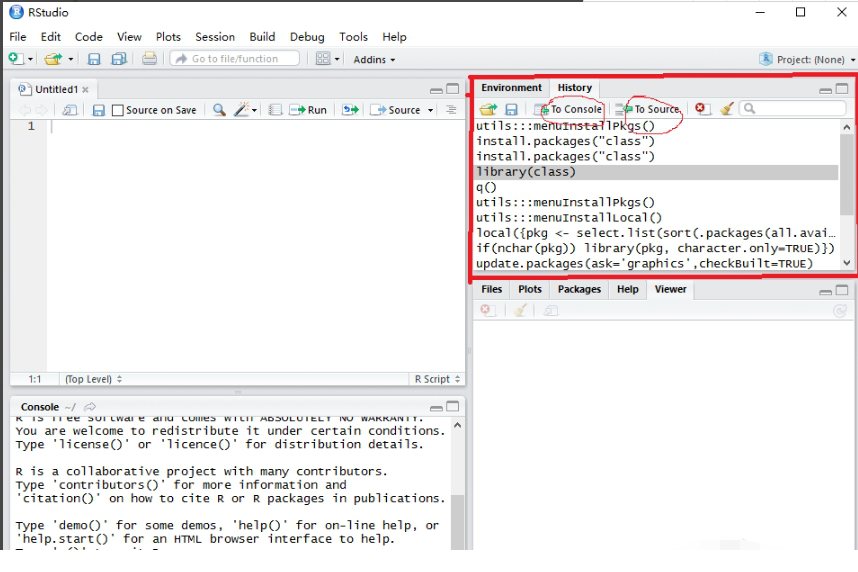Expand the recent files dropdown arrow
The height and width of the screenshot is (572, 858).
(71, 59)
